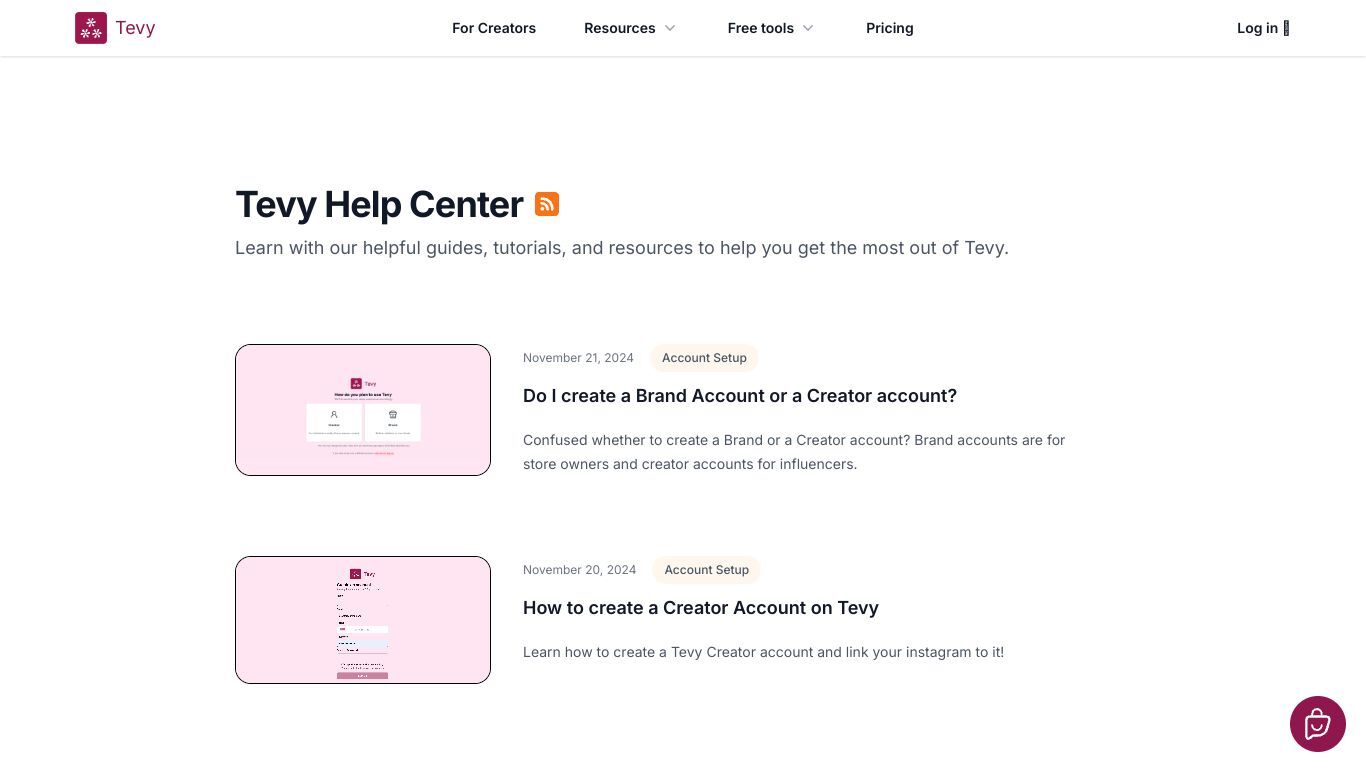The image size is (1366, 768).
Task: Expand the Resources dropdown chevron
Action: 670,28
